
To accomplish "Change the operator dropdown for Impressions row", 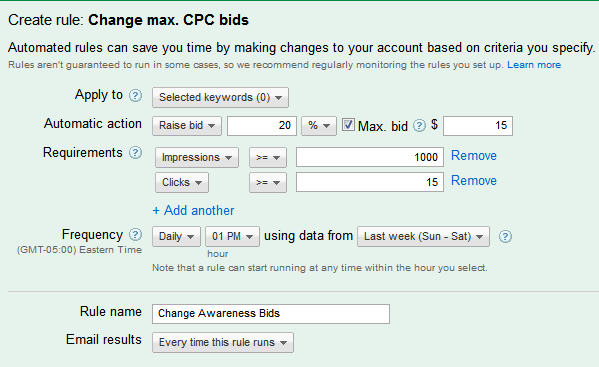I will 268,157.
